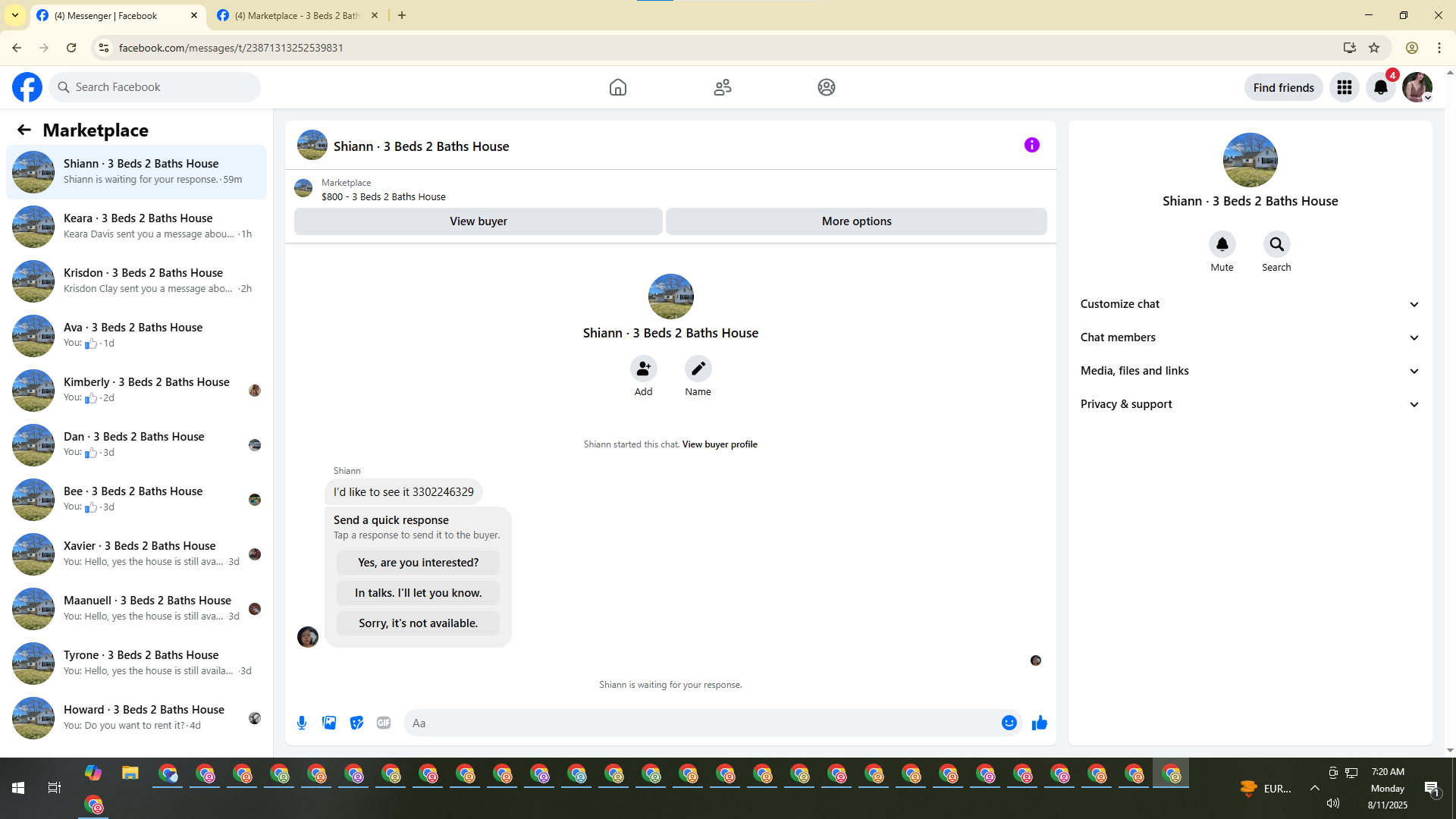Viewport: 1456px width, 819px height.
Task: Click the voice clip microphone icon
Action: (x=302, y=723)
